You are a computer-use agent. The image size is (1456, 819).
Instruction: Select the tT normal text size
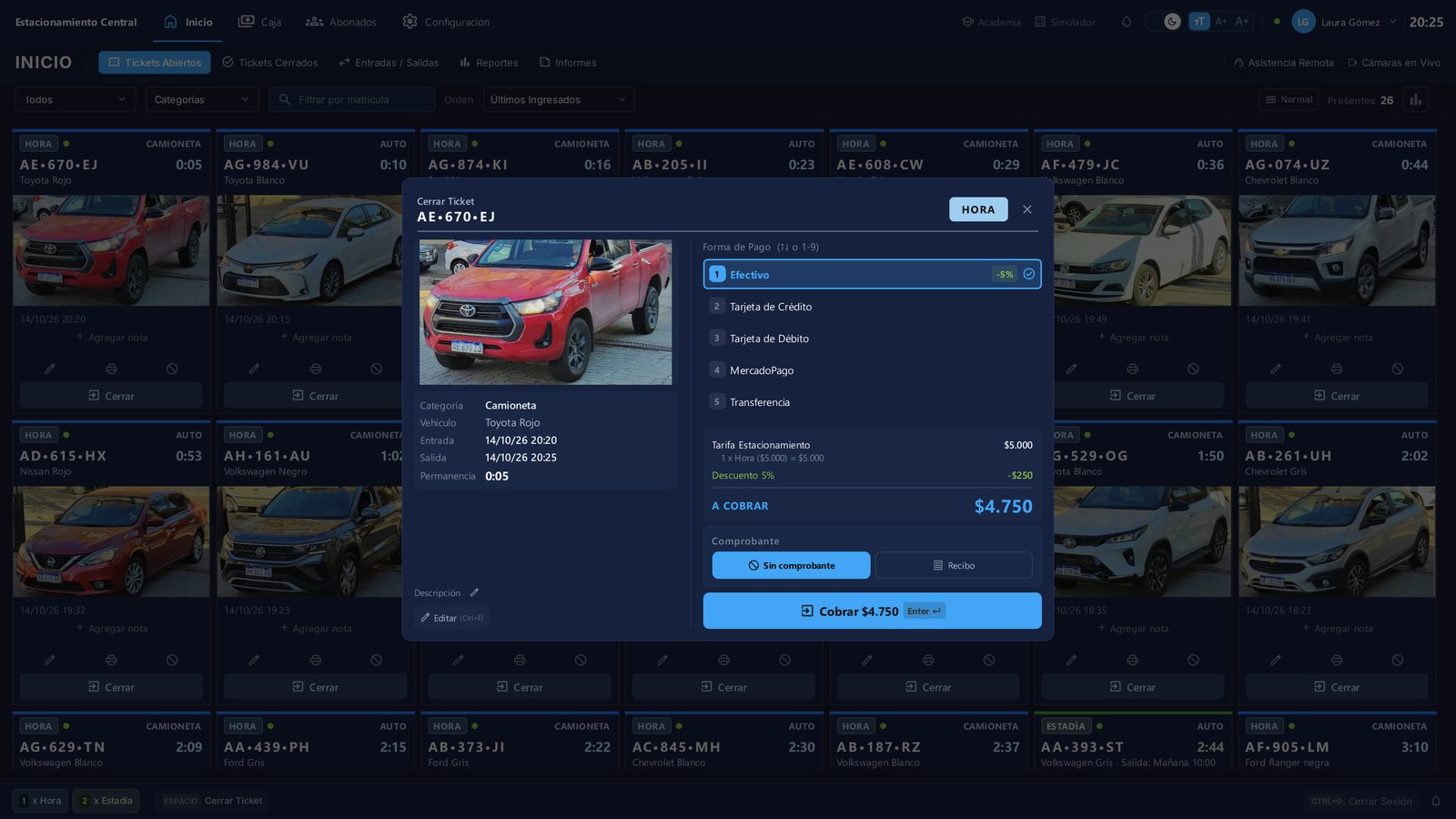coord(1199,22)
